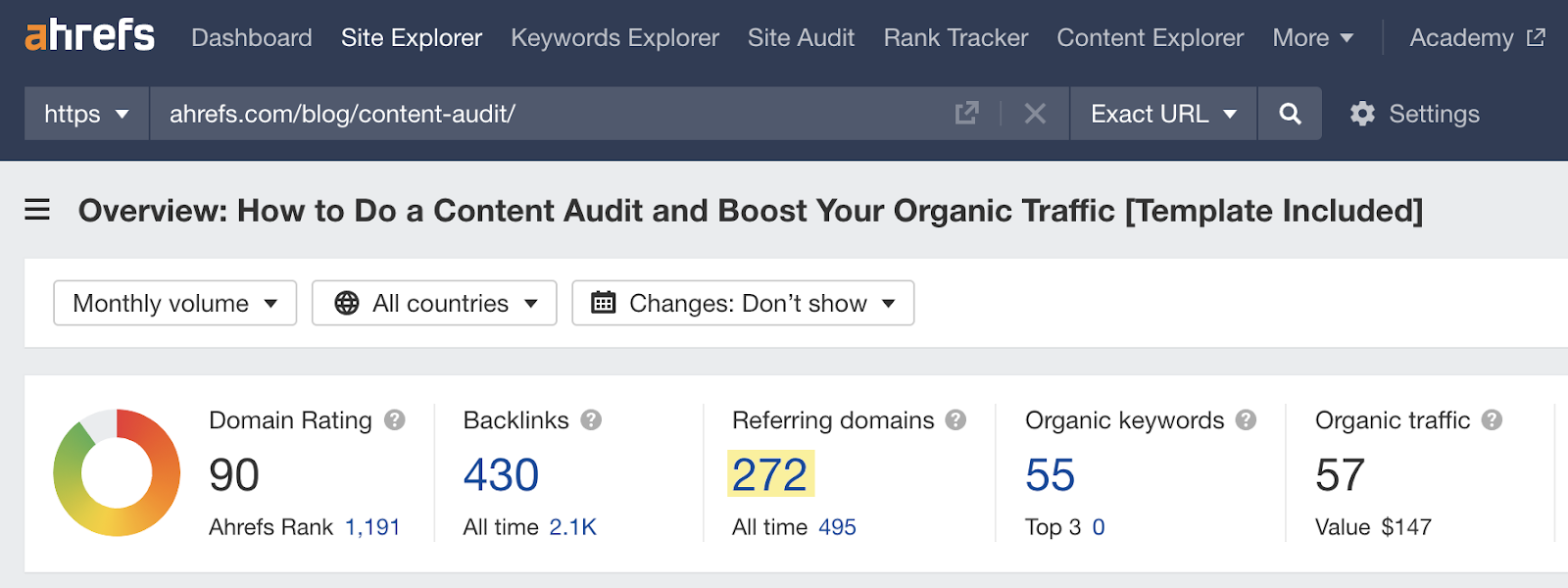The width and height of the screenshot is (1568, 588).
Task: Click Organic traffic help icon
Action: [x=1492, y=420]
